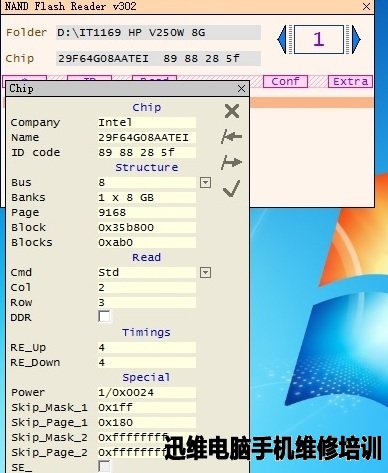Screen dimensions: 388x473
Task: Click the Timings section heading
Action: [146, 332]
